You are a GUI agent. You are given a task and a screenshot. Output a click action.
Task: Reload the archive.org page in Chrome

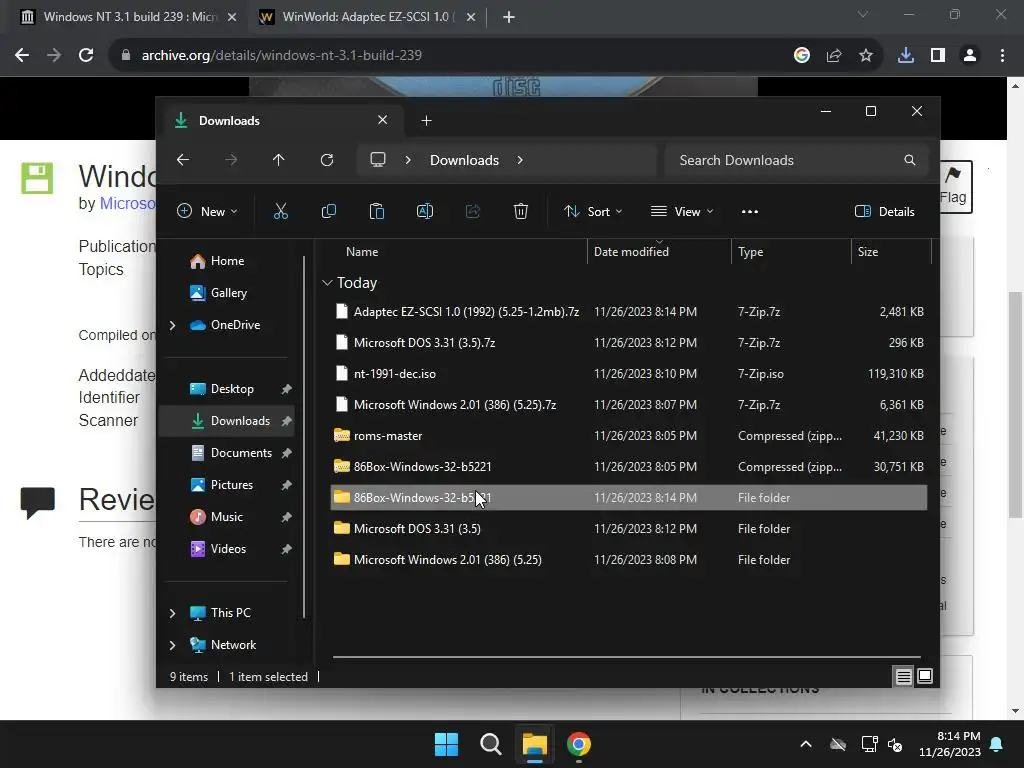point(86,55)
